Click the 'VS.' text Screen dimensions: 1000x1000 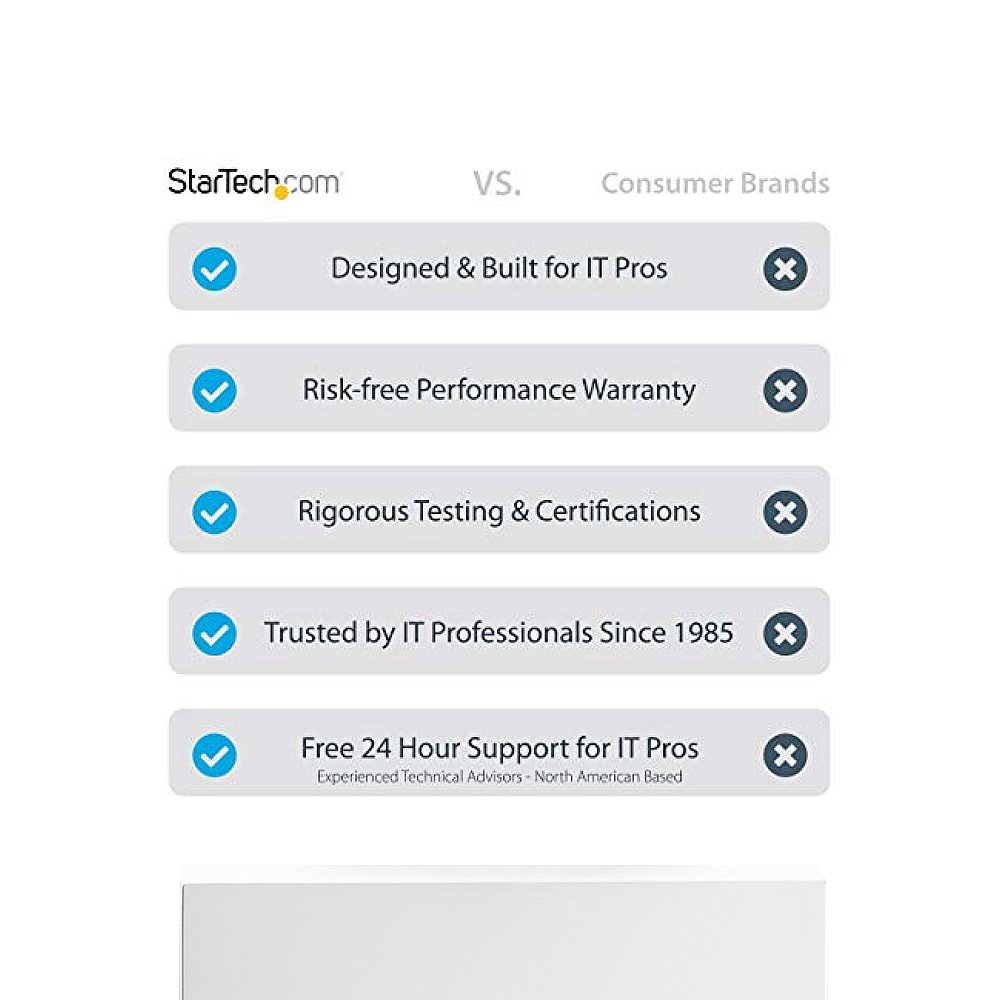[x=497, y=184]
